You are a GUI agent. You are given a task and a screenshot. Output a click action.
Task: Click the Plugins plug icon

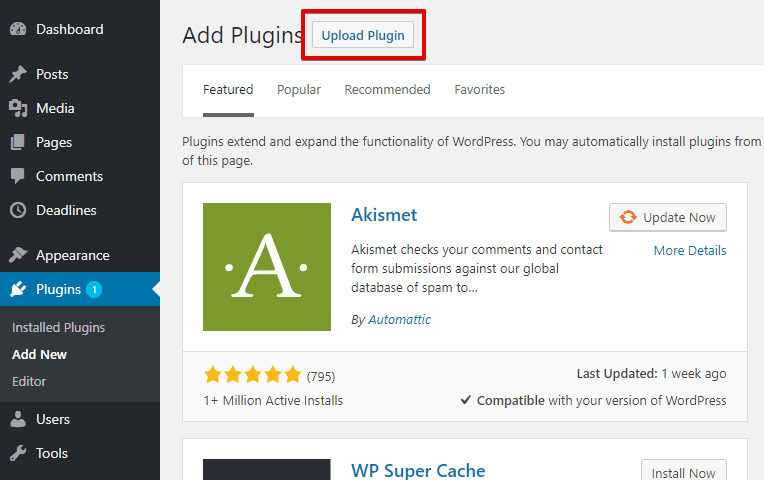pyautogui.click(x=18, y=291)
